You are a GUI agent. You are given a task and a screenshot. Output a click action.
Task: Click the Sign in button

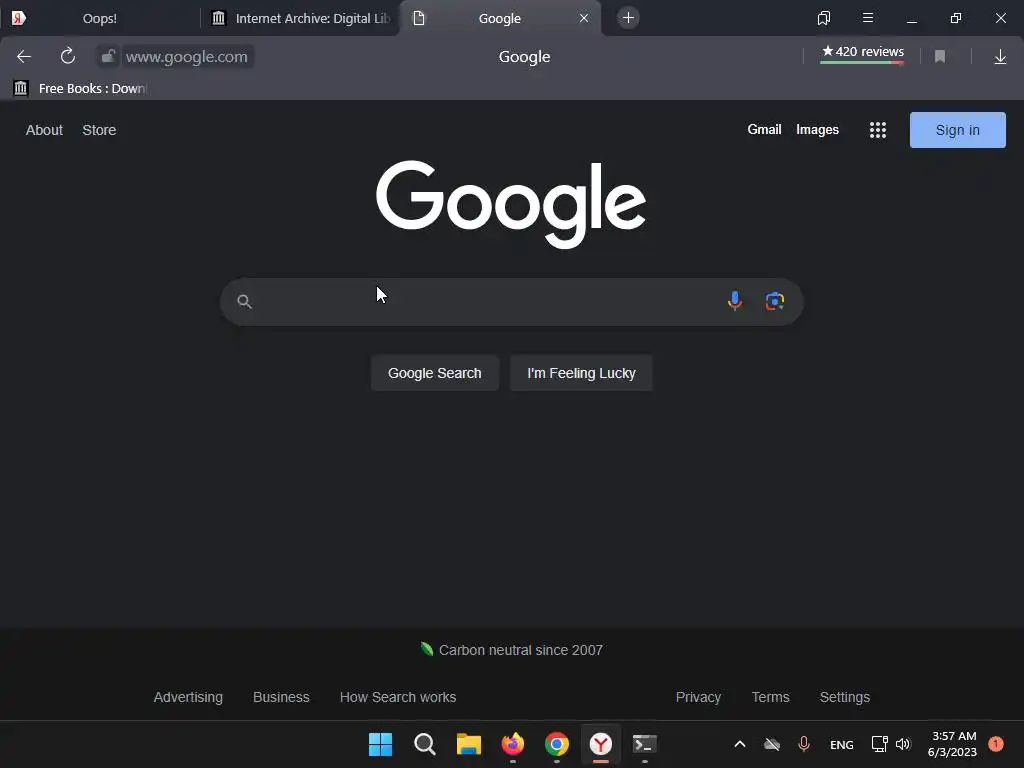pyautogui.click(x=957, y=130)
